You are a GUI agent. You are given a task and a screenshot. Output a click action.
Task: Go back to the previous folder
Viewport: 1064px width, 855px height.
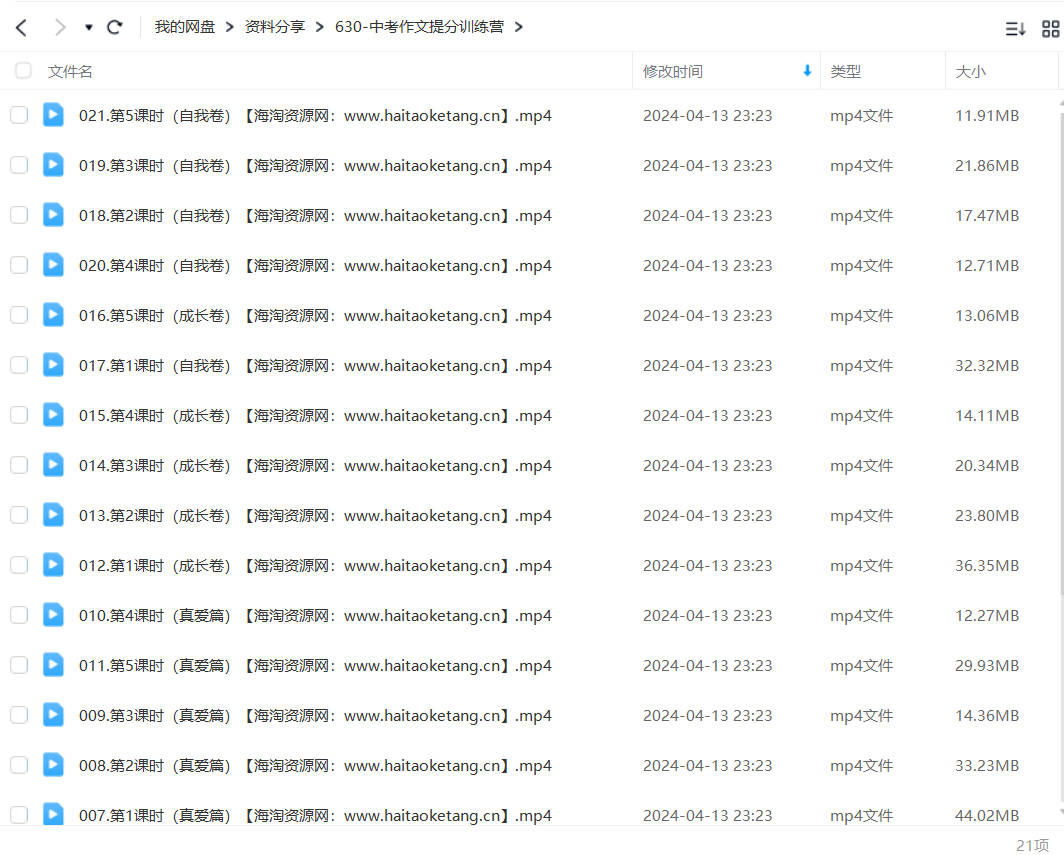tap(21, 28)
